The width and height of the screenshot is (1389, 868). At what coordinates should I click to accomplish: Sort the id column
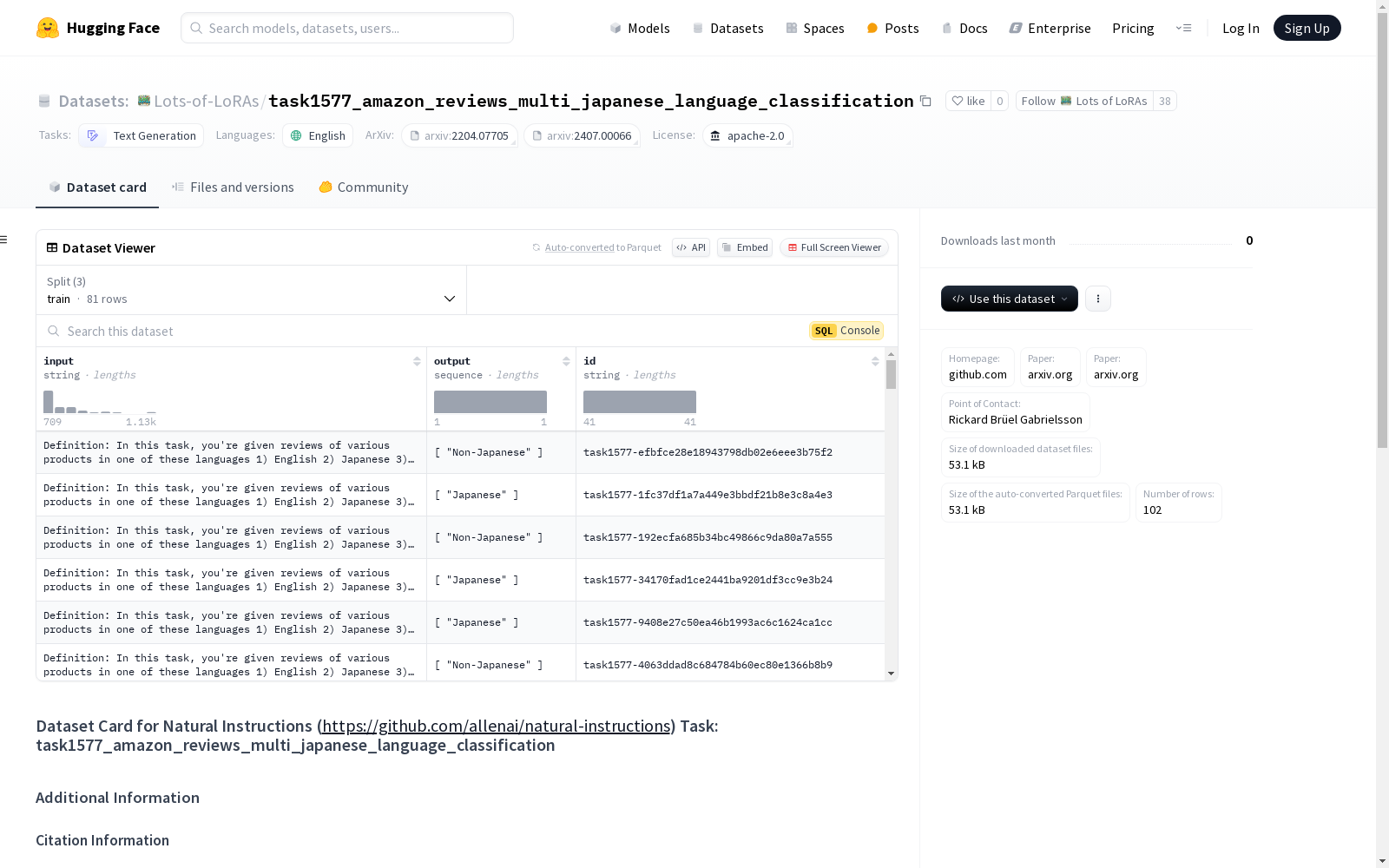coord(875,361)
